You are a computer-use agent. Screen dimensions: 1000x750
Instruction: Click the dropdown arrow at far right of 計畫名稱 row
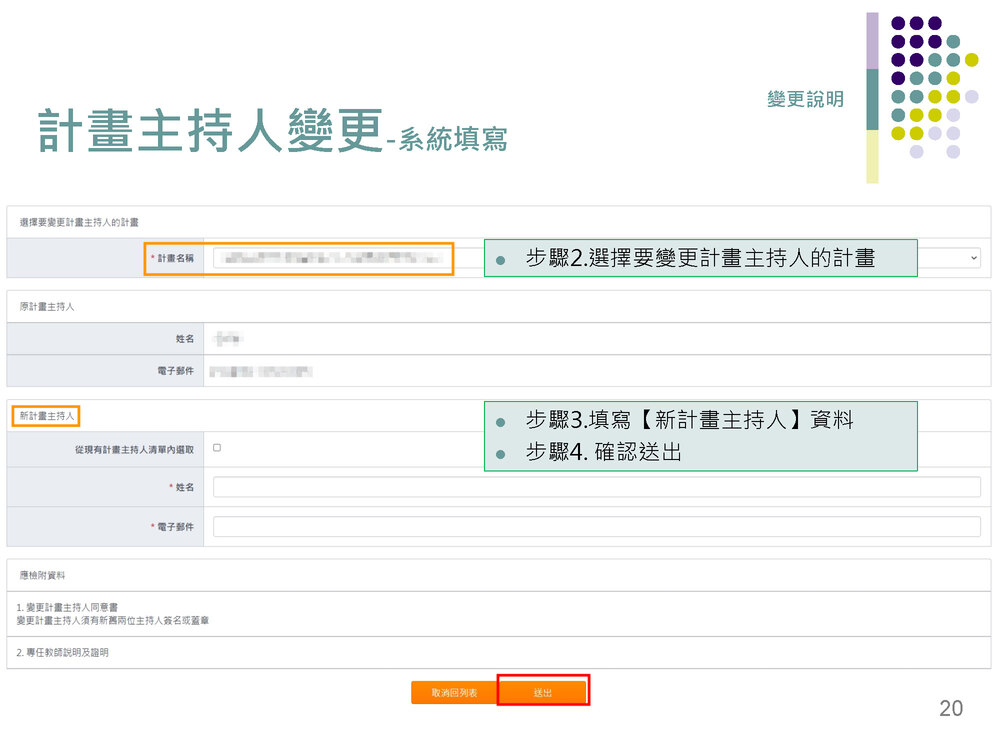974,258
